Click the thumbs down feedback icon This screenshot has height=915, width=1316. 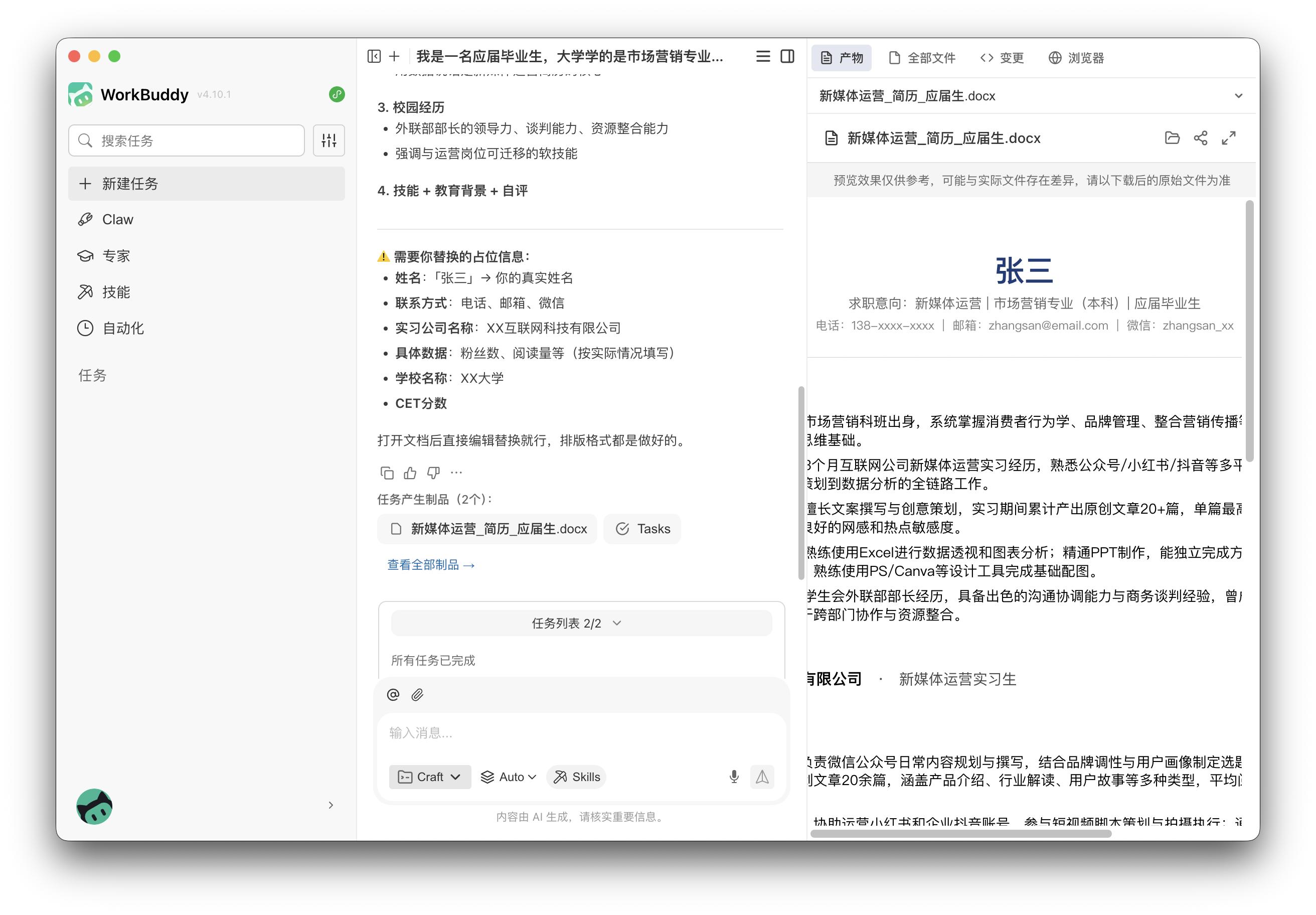point(433,473)
